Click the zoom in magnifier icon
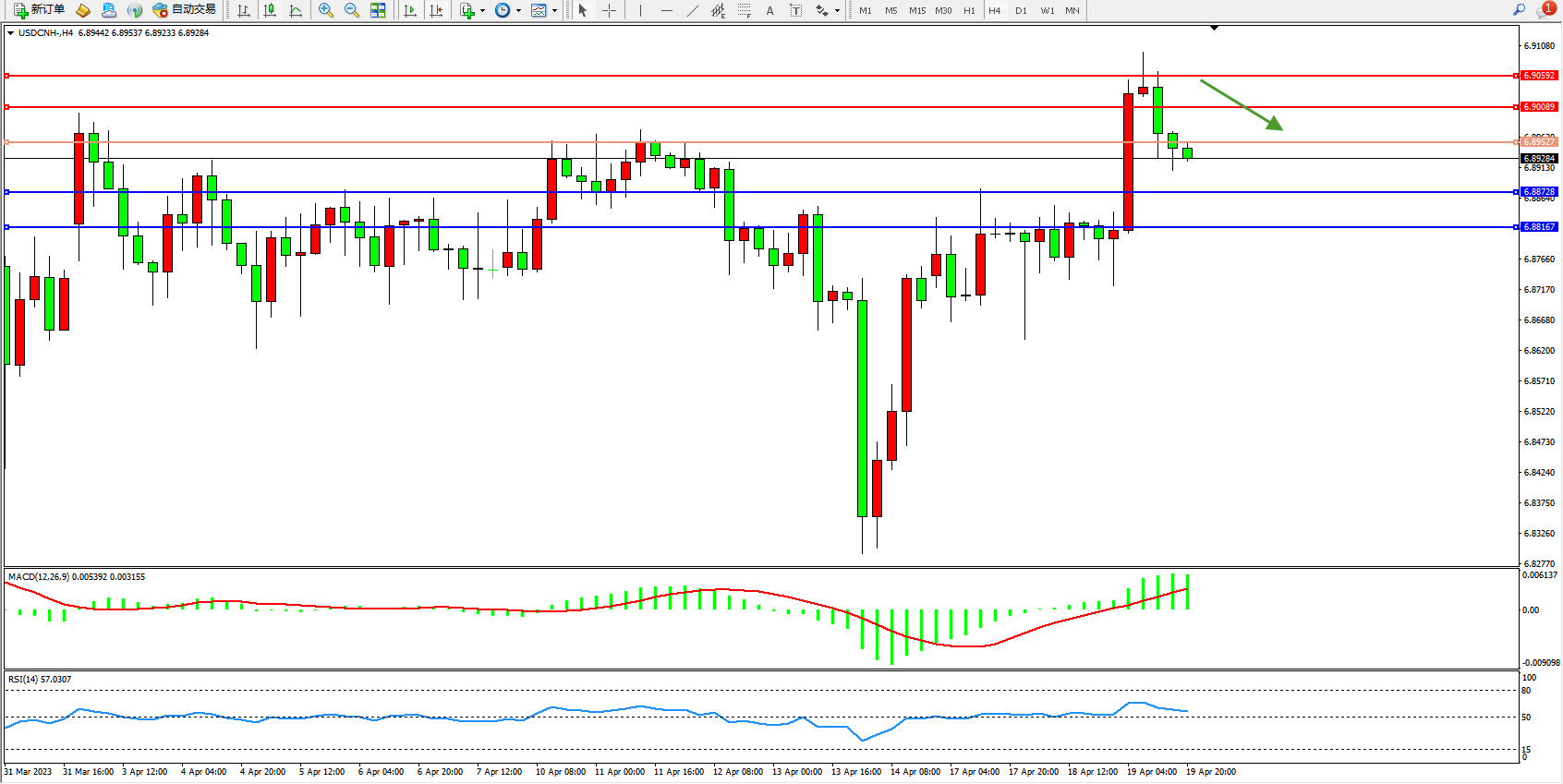This screenshot has width=1563, height=784. pyautogui.click(x=326, y=10)
